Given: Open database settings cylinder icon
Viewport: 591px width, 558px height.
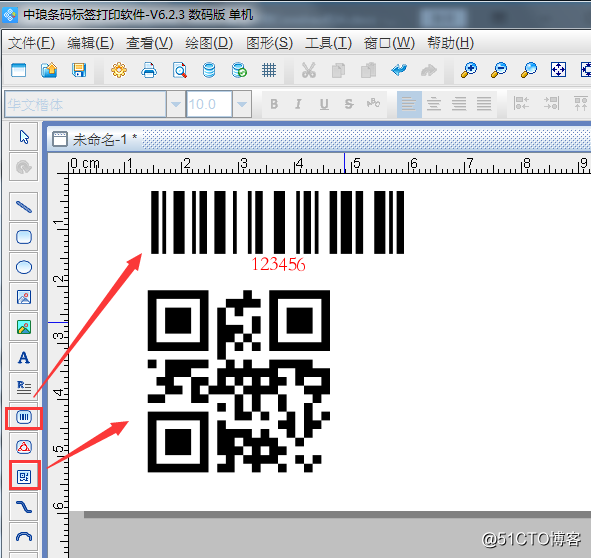Looking at the screenshot, I should click(209, 70).
